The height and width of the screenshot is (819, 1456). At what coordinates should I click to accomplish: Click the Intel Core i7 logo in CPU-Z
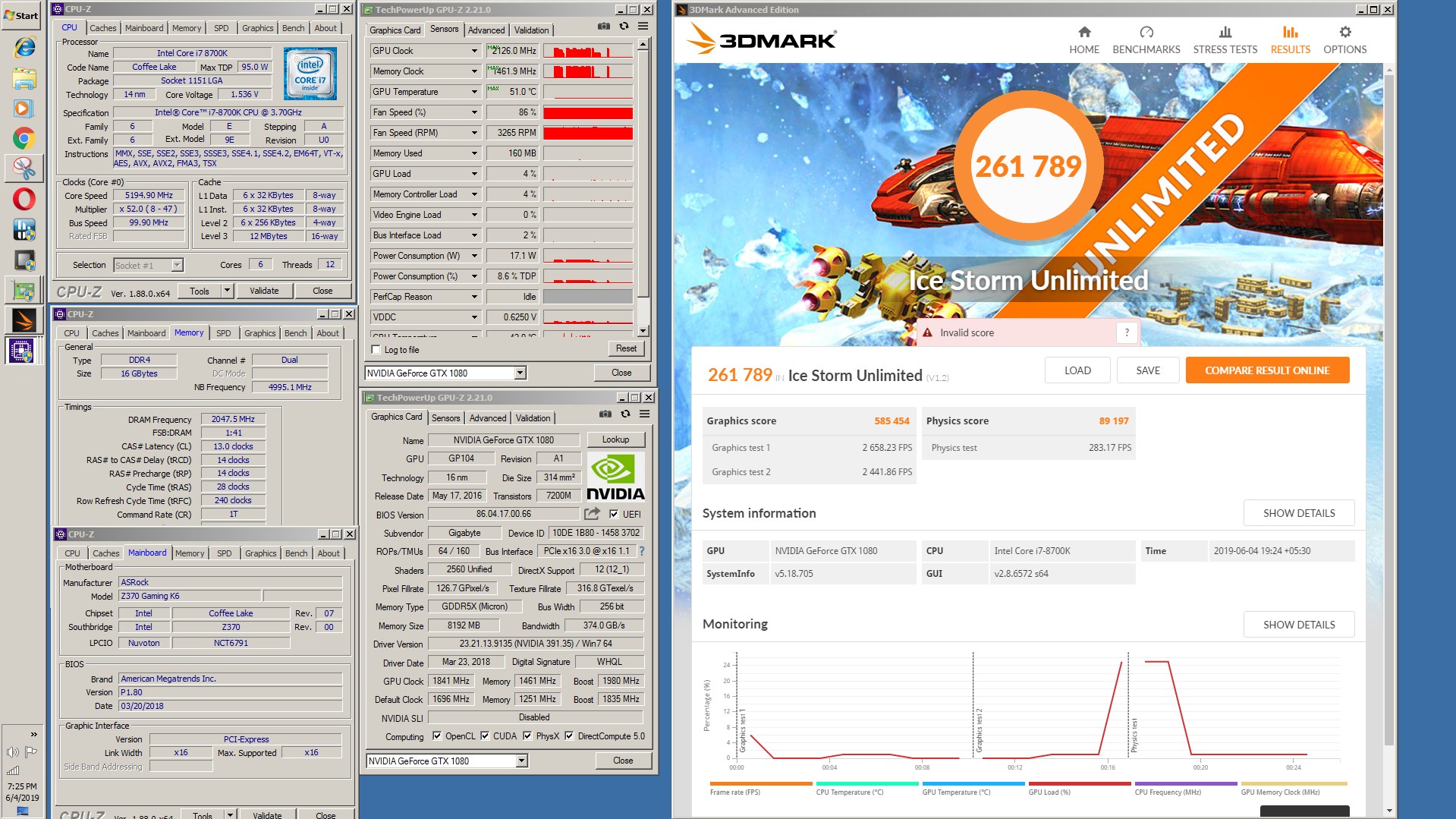click(x=310, y=74)
